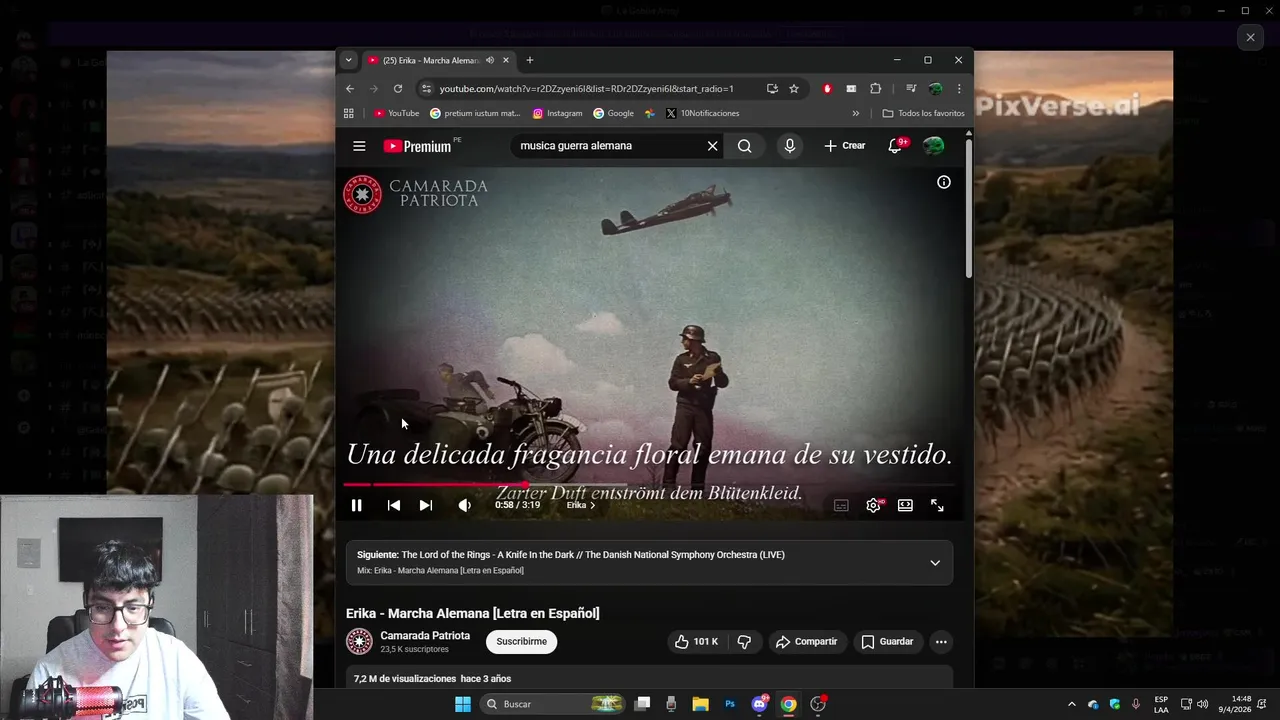The image size is (1280, 720).
Task: Open Chrome media controls icon
Action: point(911,88)
